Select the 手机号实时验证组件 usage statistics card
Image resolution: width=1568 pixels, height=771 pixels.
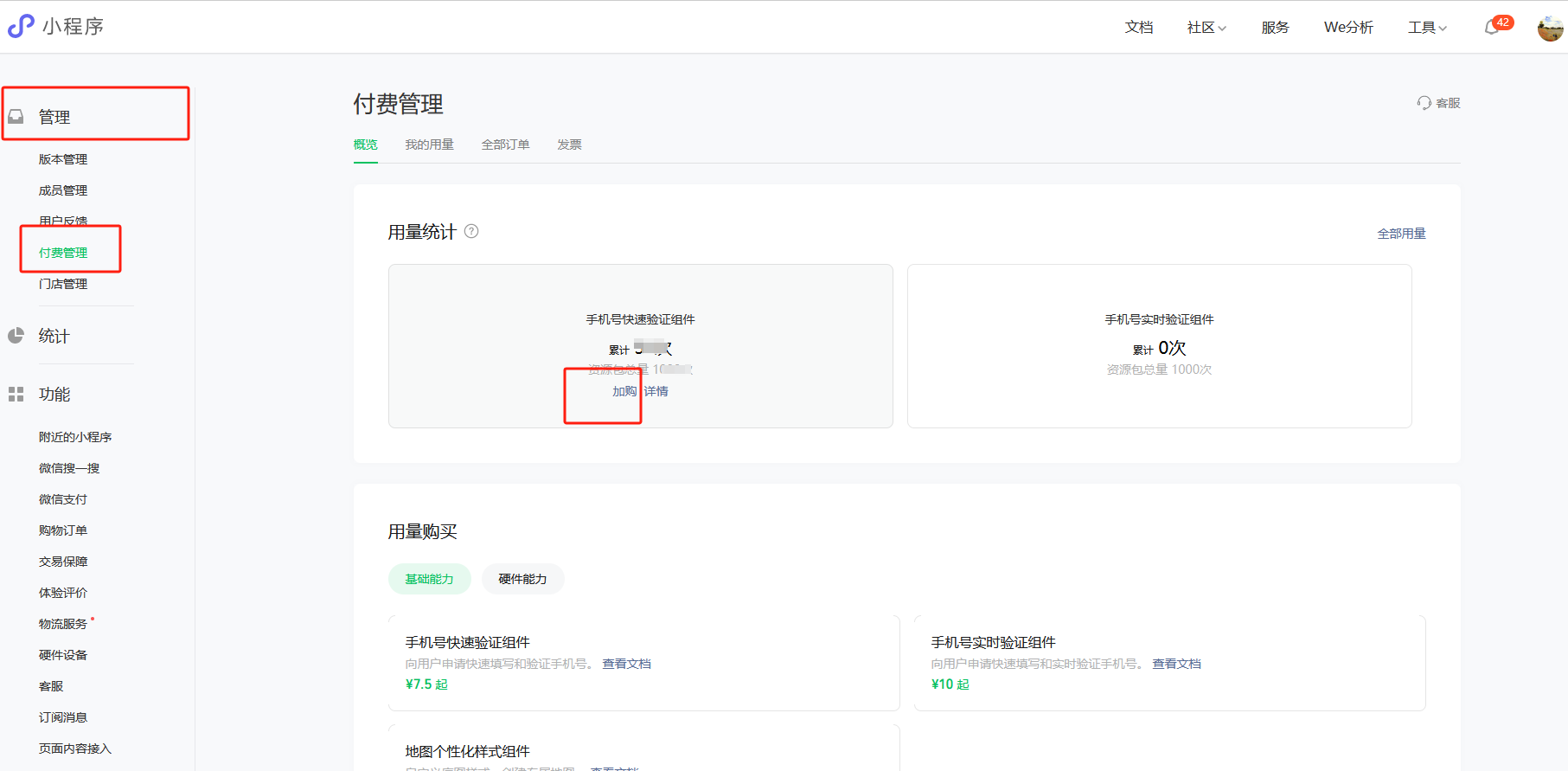1160,346
